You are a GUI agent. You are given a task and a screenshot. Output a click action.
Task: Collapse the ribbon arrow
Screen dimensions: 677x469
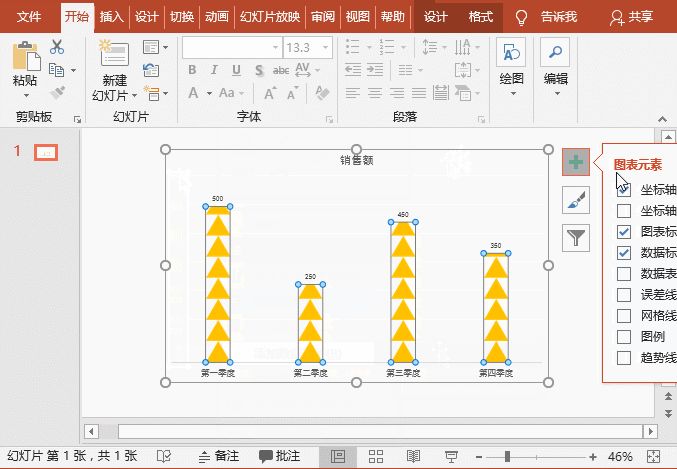pyautogui.click(x=662, y=119)
